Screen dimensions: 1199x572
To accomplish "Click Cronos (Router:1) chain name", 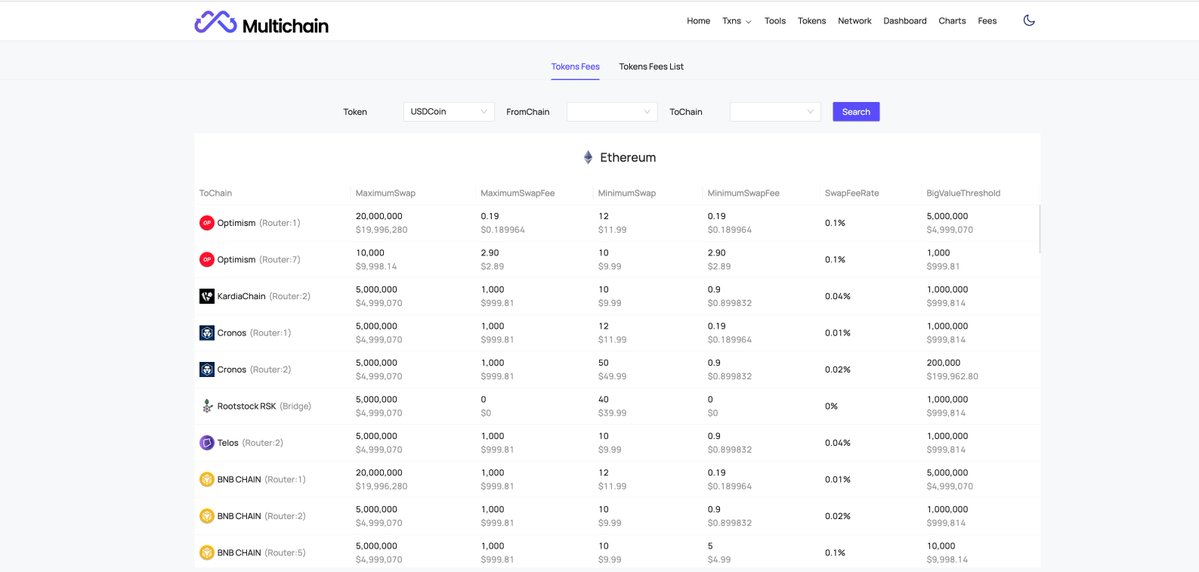I will (x=254, y=333).
